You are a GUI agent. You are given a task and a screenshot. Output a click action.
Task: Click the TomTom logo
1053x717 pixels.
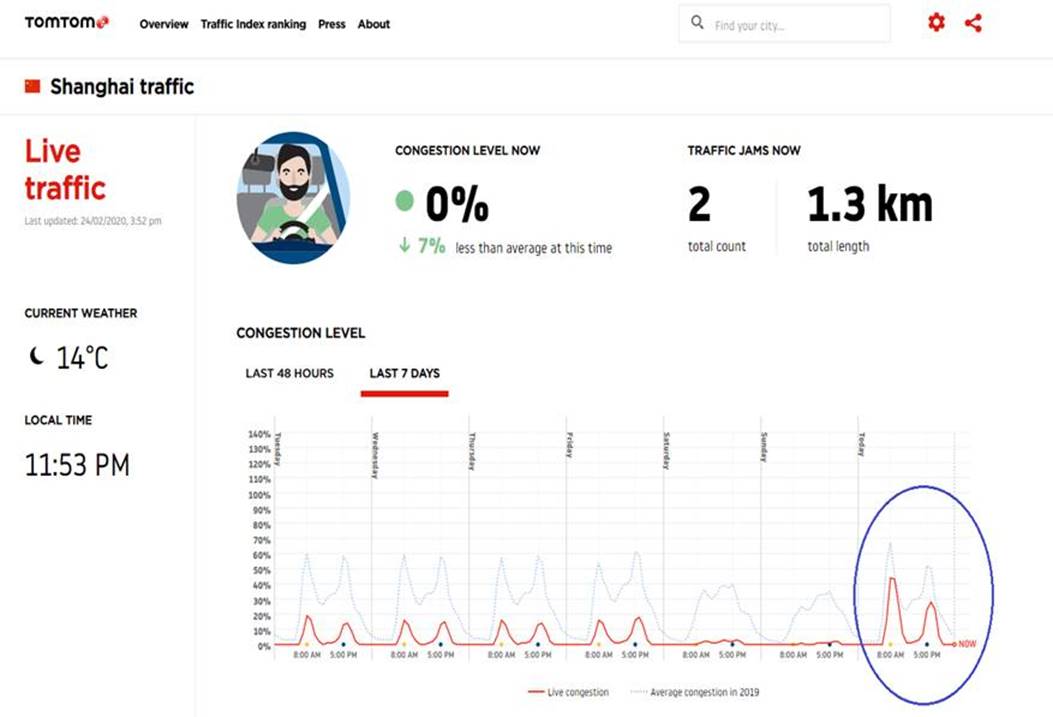click(x=67, y=23)
